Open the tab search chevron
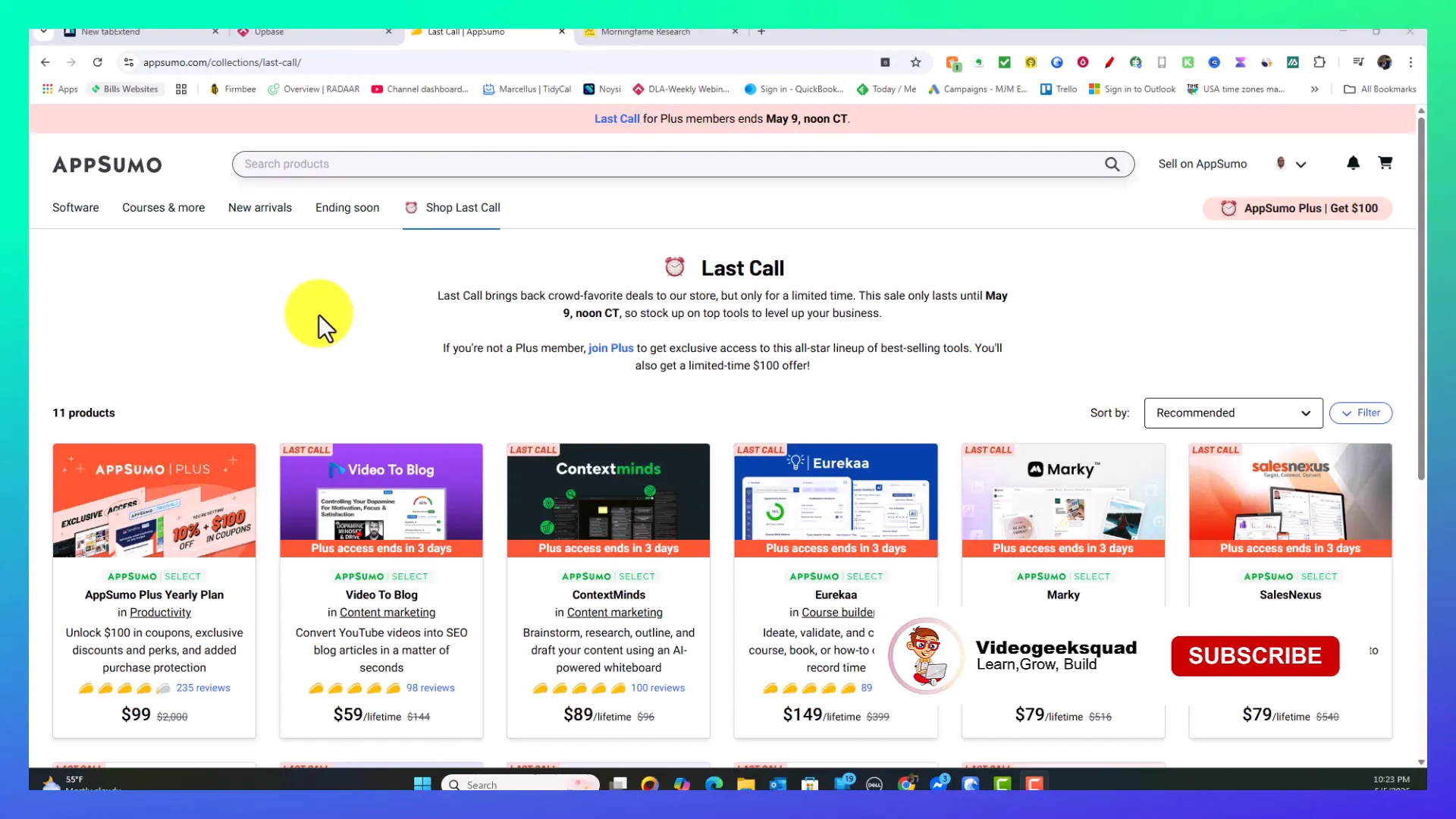The height and width of the screenshot is (819, 1456). pyautogui.click(x=43, y=32)
